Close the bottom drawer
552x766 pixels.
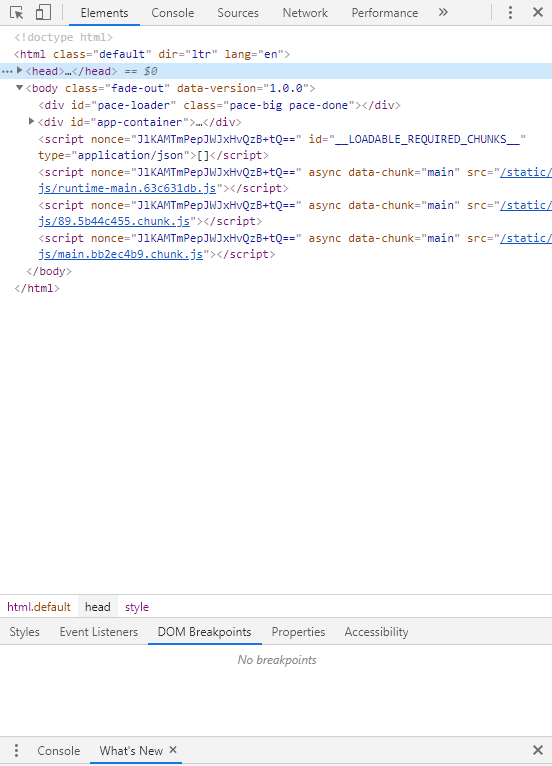[x=538, y=750]
